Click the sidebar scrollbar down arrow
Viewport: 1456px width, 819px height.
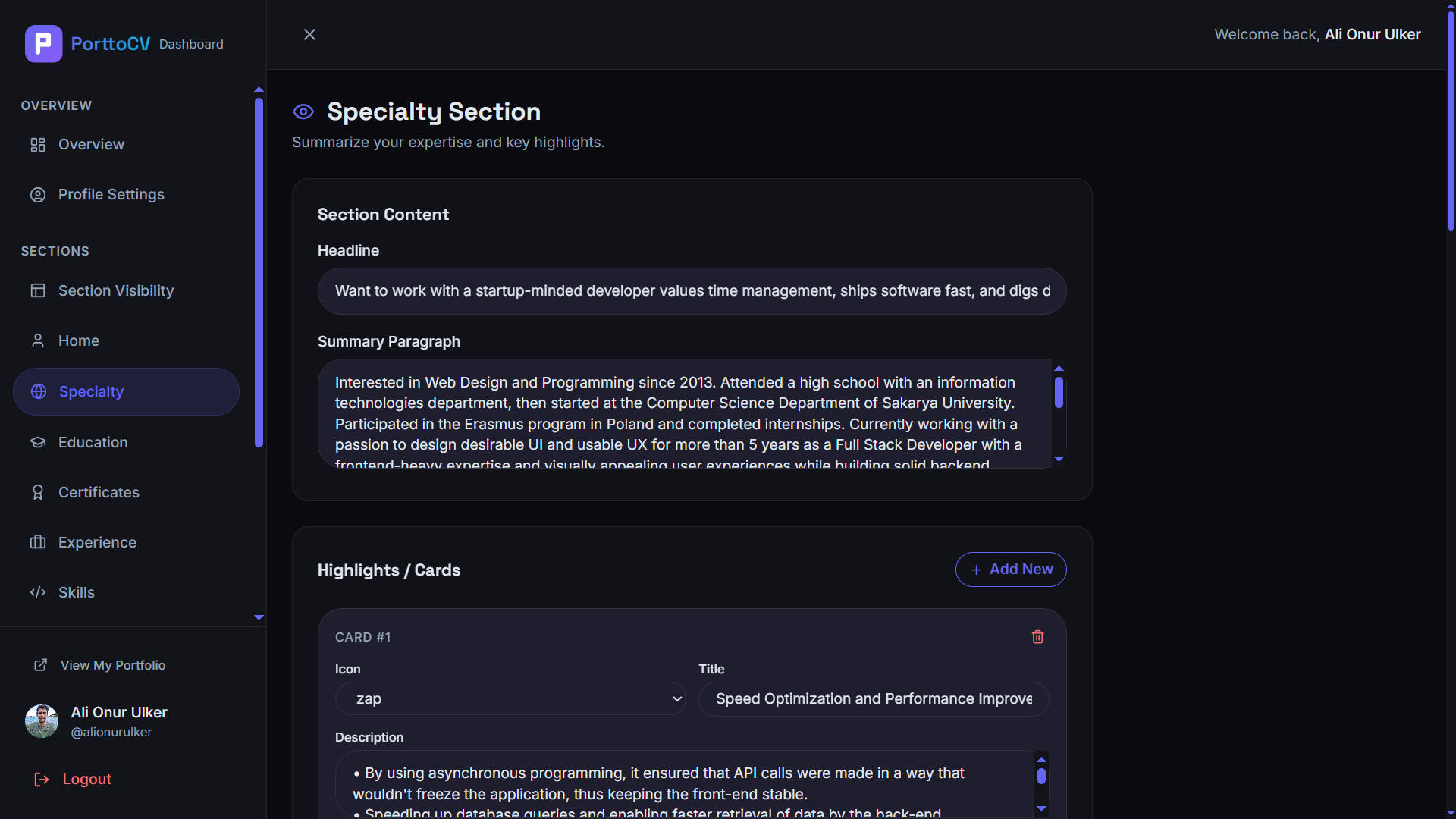pos(259,617)
